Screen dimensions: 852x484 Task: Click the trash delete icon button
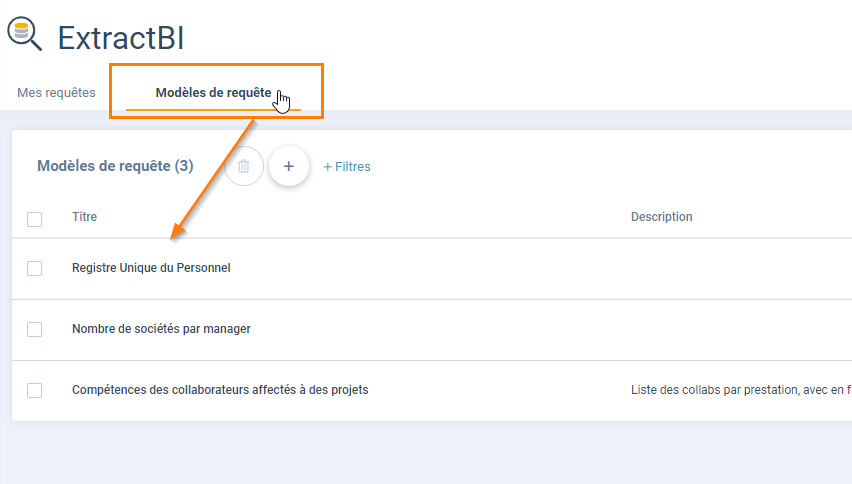point(244,166)
